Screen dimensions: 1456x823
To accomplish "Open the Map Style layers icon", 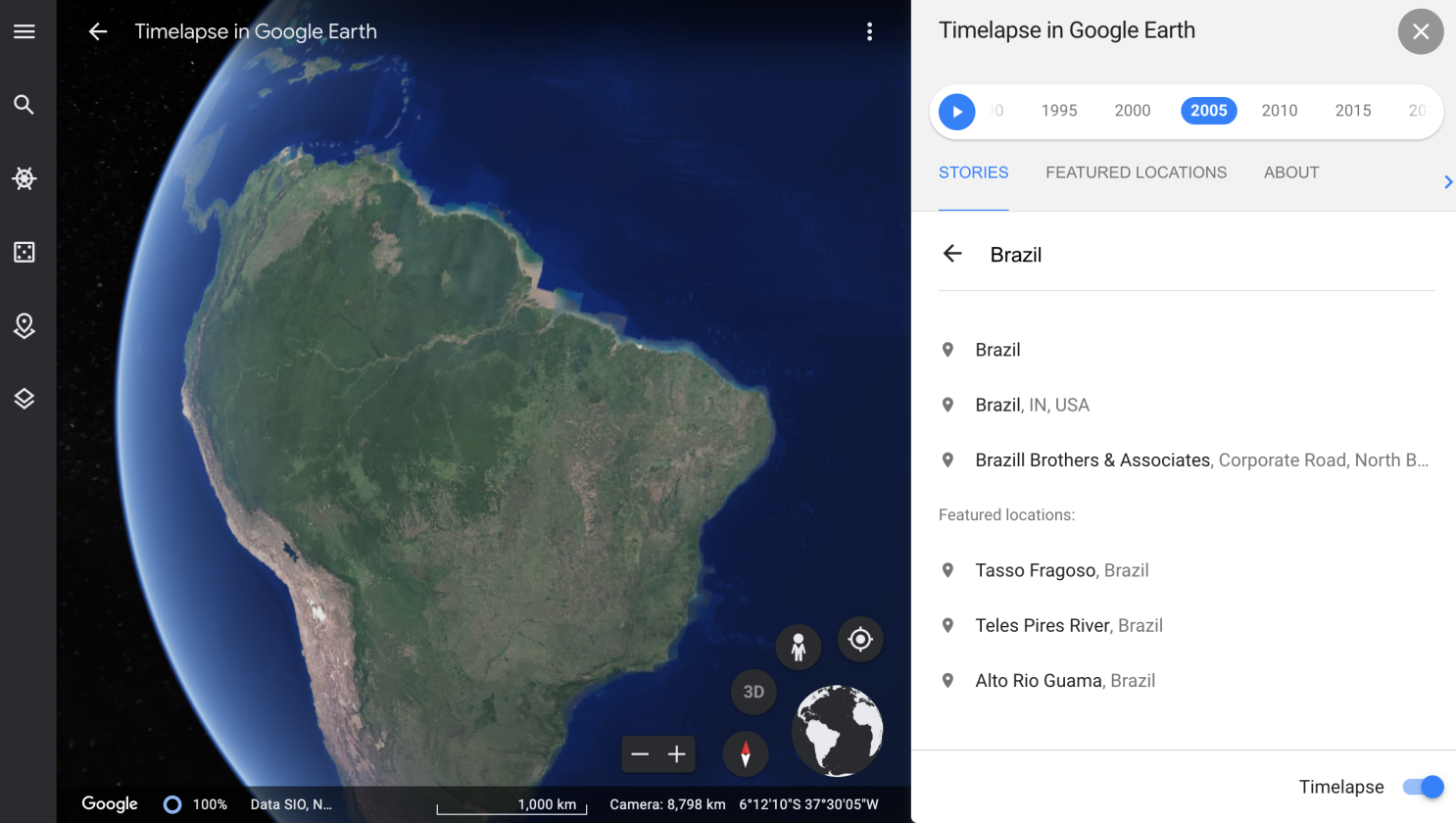I will [x=24, y=399].
